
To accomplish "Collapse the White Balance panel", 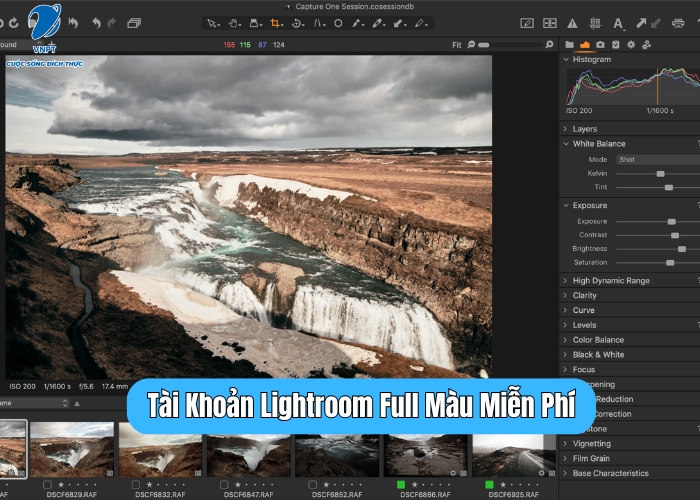I will (x=566, y=144).
